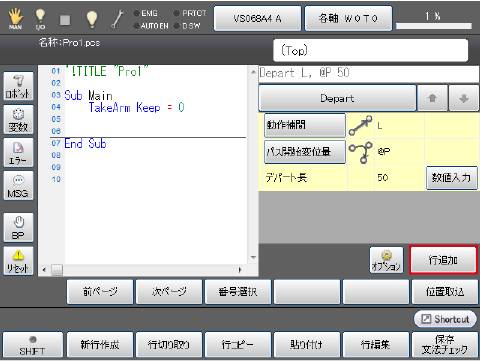Toggle the BP breakpoint button
Viewport: 480px width, 361px height.
tap(19, 227)
